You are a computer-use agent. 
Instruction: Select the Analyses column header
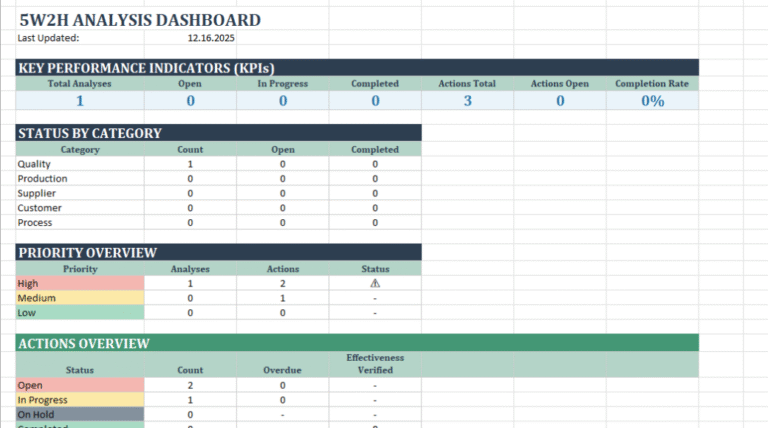(x=190, y=269)
